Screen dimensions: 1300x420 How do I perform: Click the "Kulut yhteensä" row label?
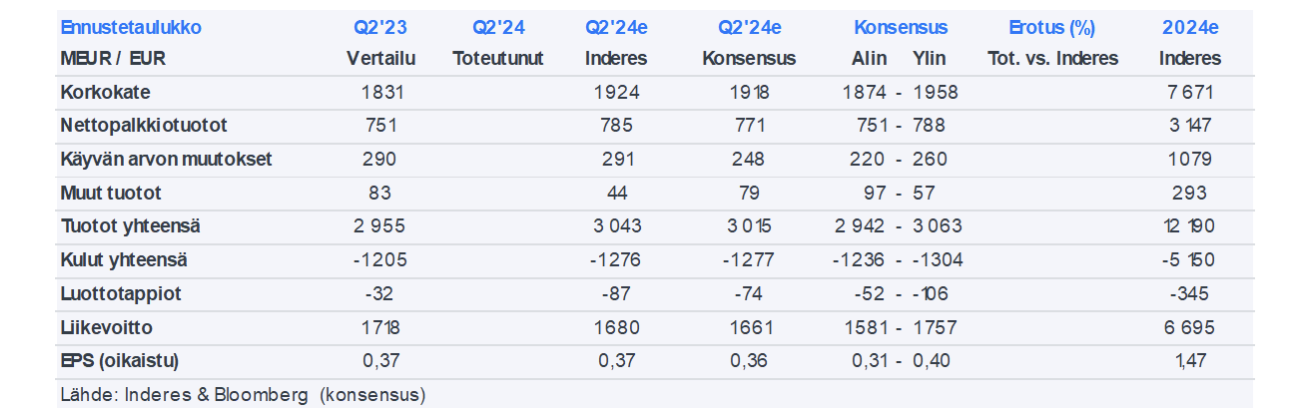click(x=123, y=260)
